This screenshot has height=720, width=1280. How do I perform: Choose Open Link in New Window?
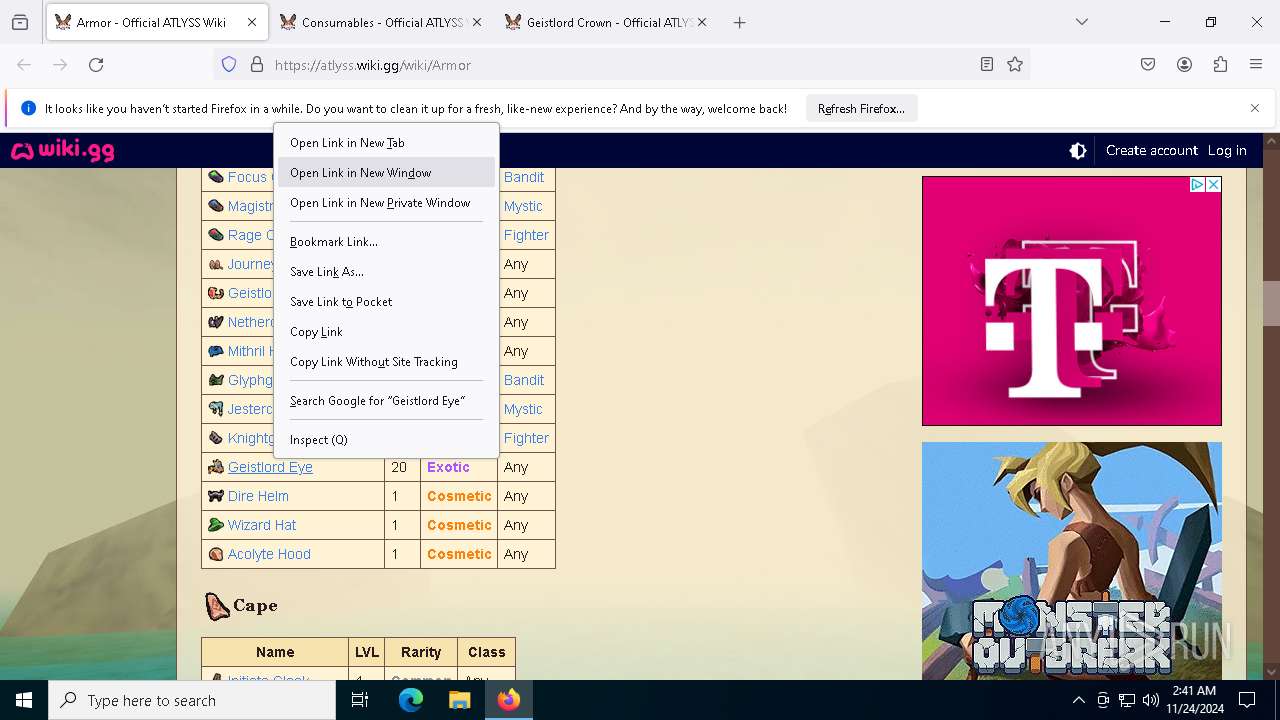tap(386, 173)
